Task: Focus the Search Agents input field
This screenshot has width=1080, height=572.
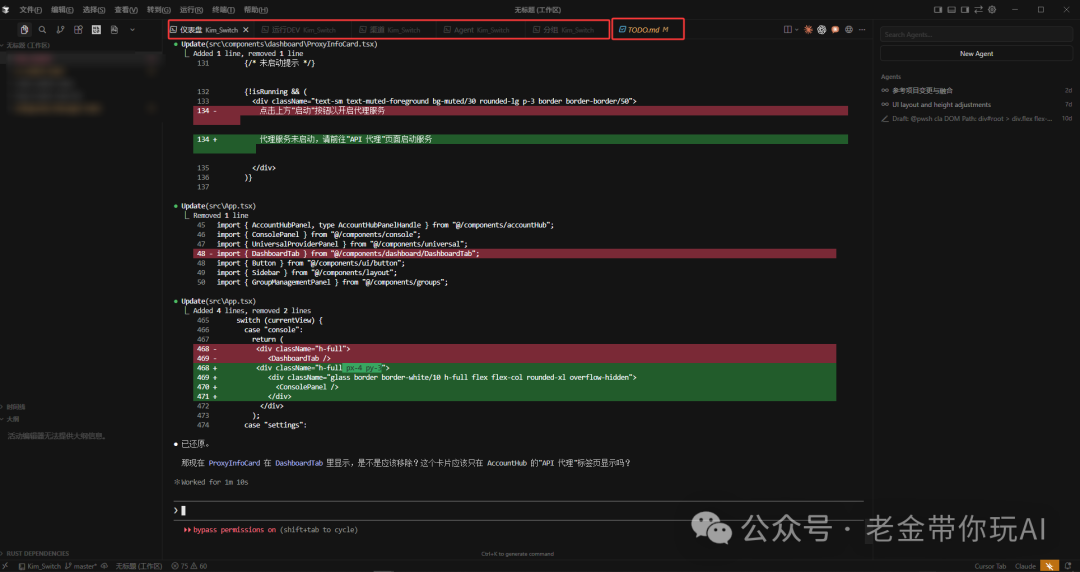Action: [x=976, y=34]
